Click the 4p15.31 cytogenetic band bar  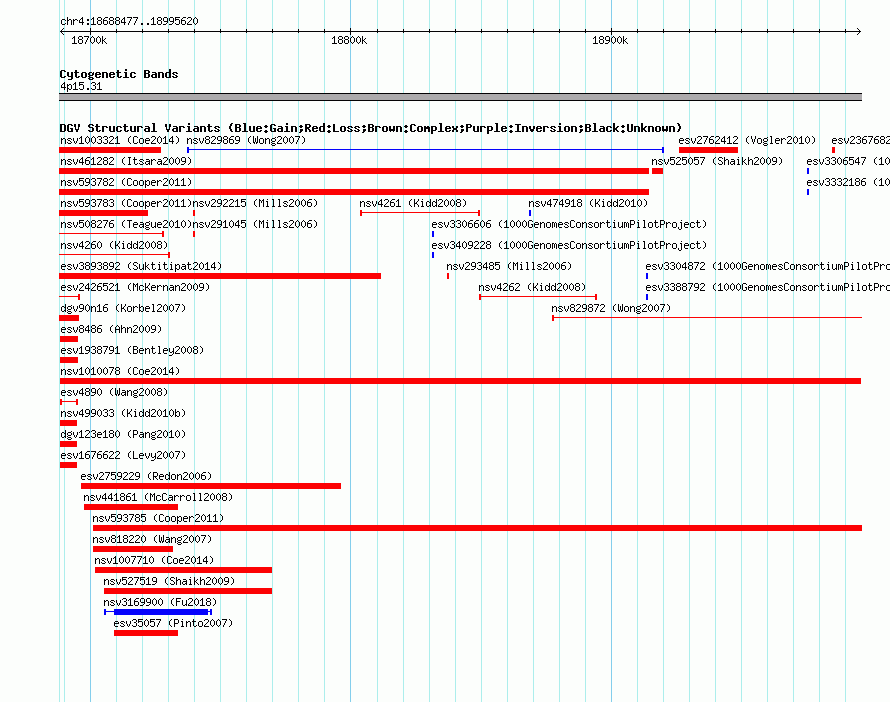tap(460, 97)
